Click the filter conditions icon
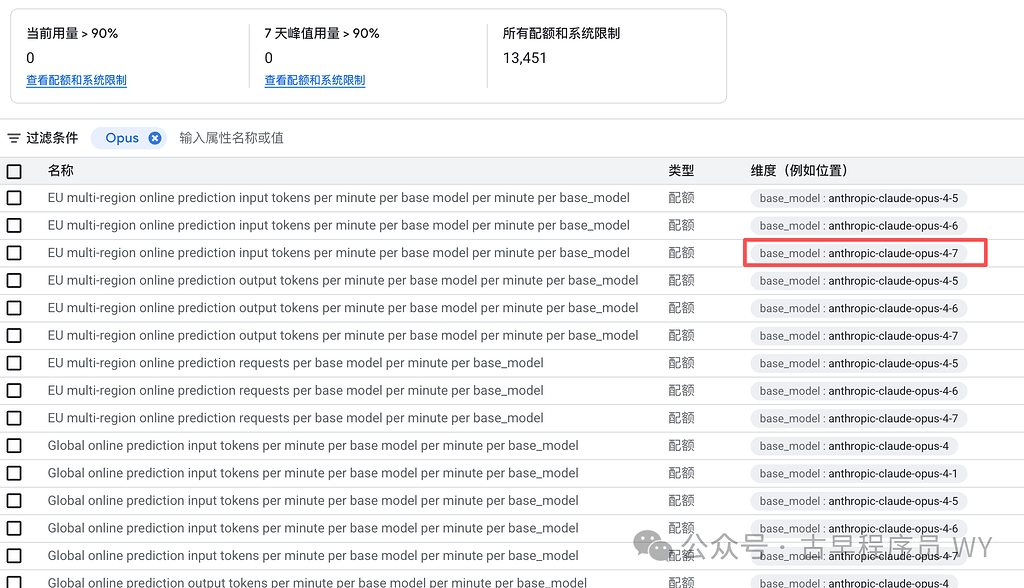 14,138
